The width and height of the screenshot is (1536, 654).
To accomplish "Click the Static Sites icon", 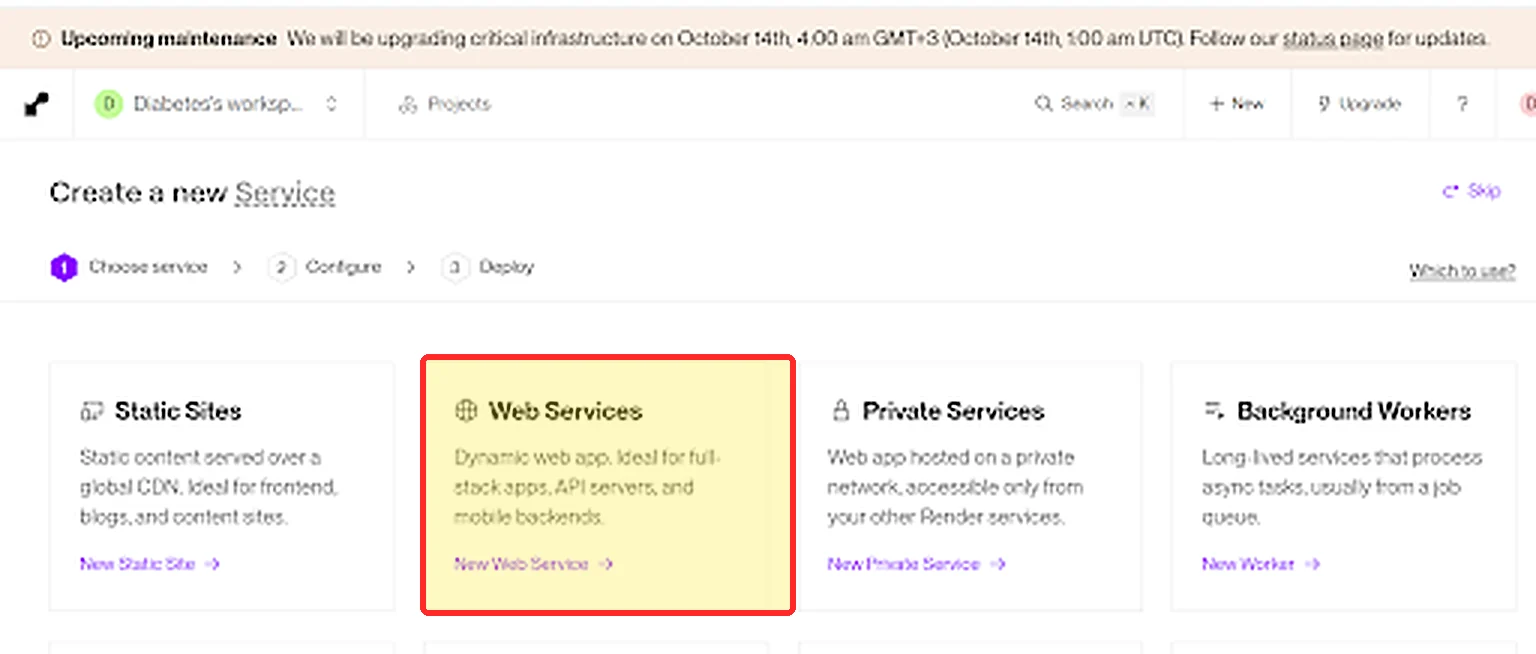I will pyautogui.click(x=92, y=411).
